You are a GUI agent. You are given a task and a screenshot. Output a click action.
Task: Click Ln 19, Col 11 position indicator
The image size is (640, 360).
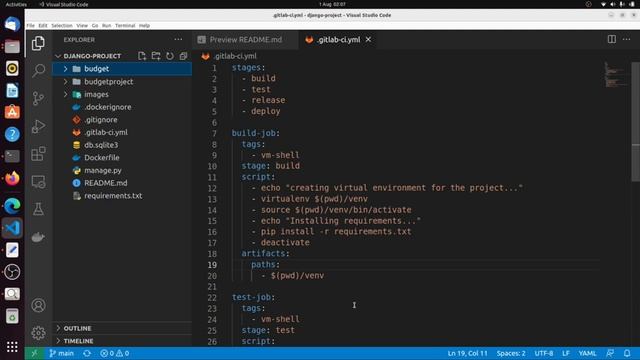(467, 353)
